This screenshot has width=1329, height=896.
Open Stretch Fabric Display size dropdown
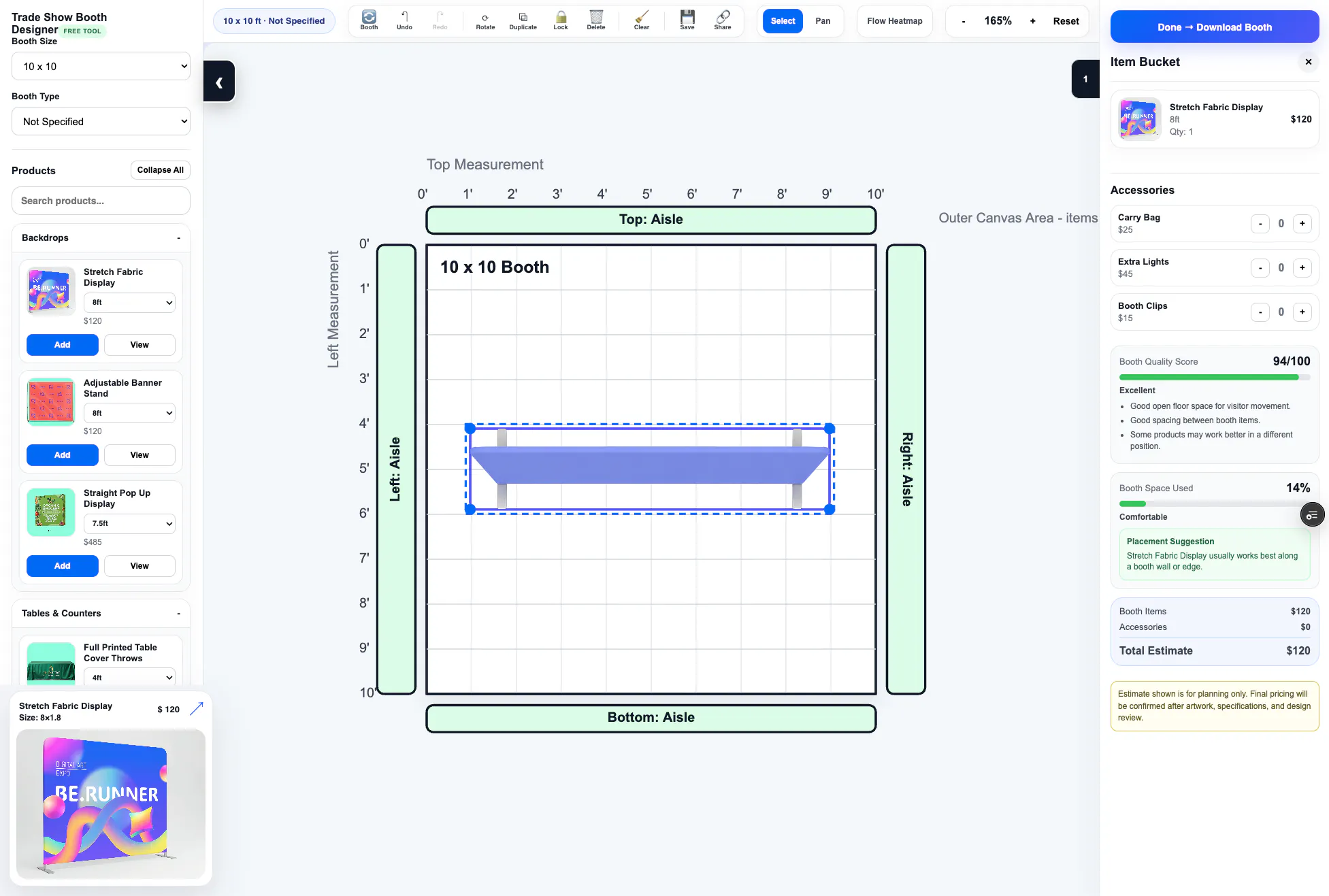(129, 303)
